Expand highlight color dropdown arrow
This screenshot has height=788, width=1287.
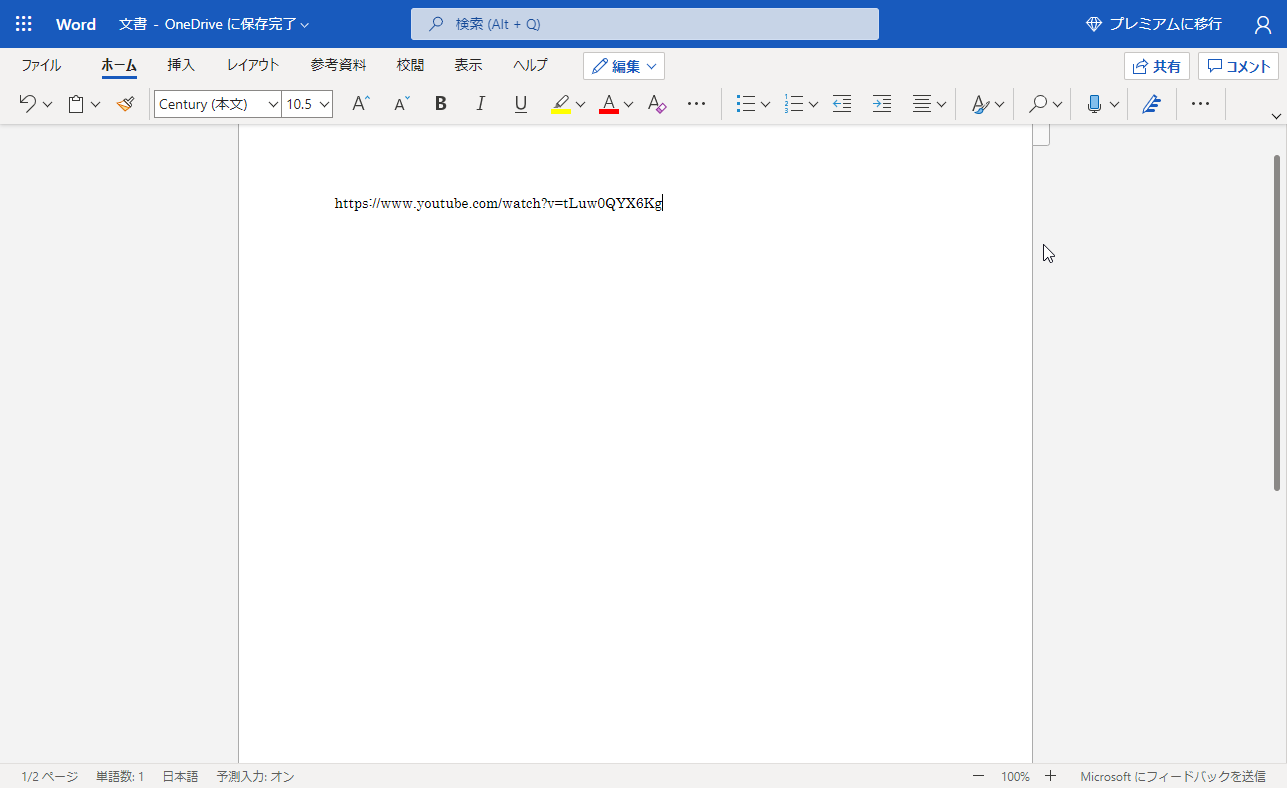pos(580,104)
